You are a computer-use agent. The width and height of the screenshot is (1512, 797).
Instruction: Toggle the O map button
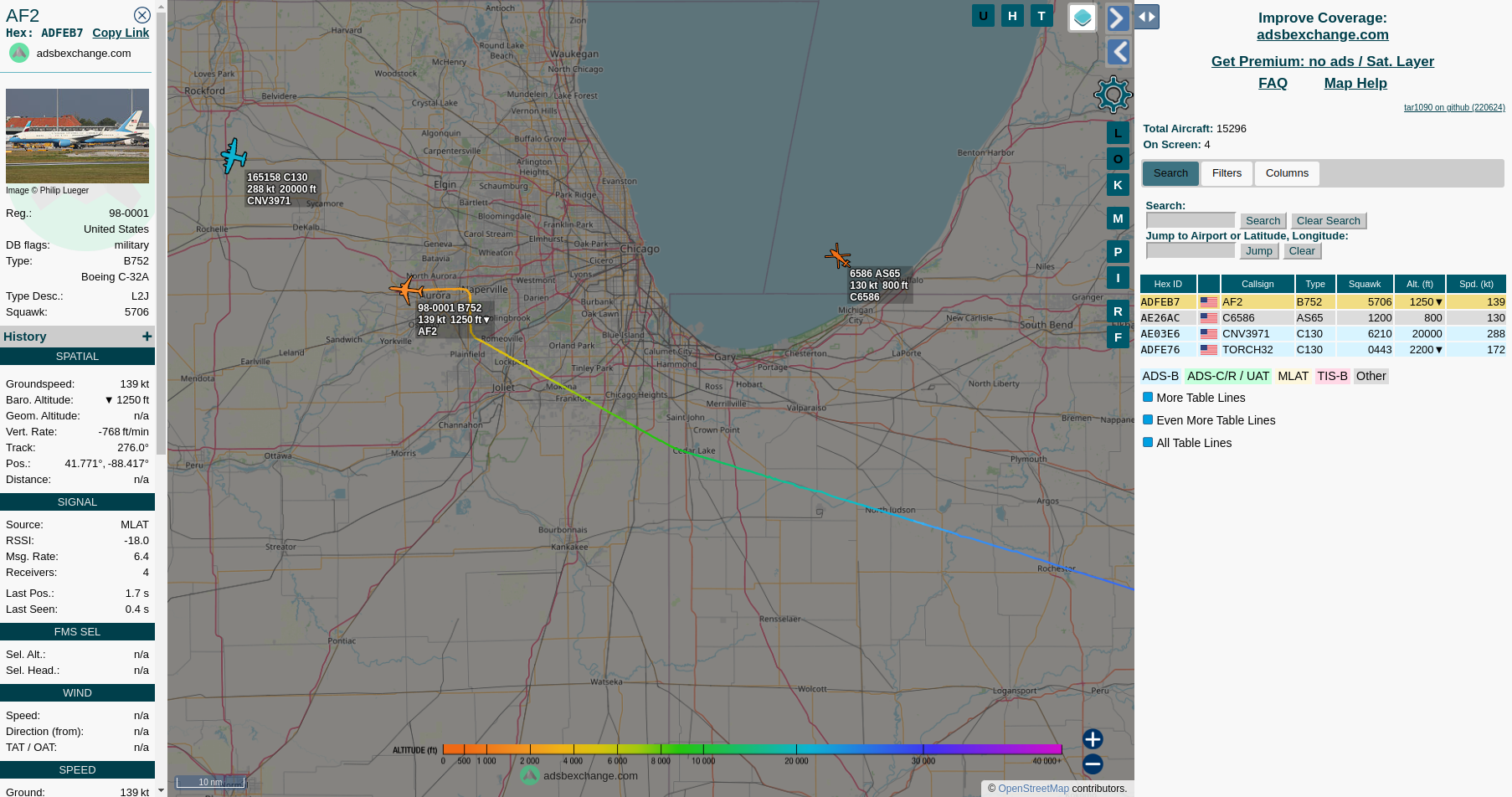click(x=1118, y=158)
